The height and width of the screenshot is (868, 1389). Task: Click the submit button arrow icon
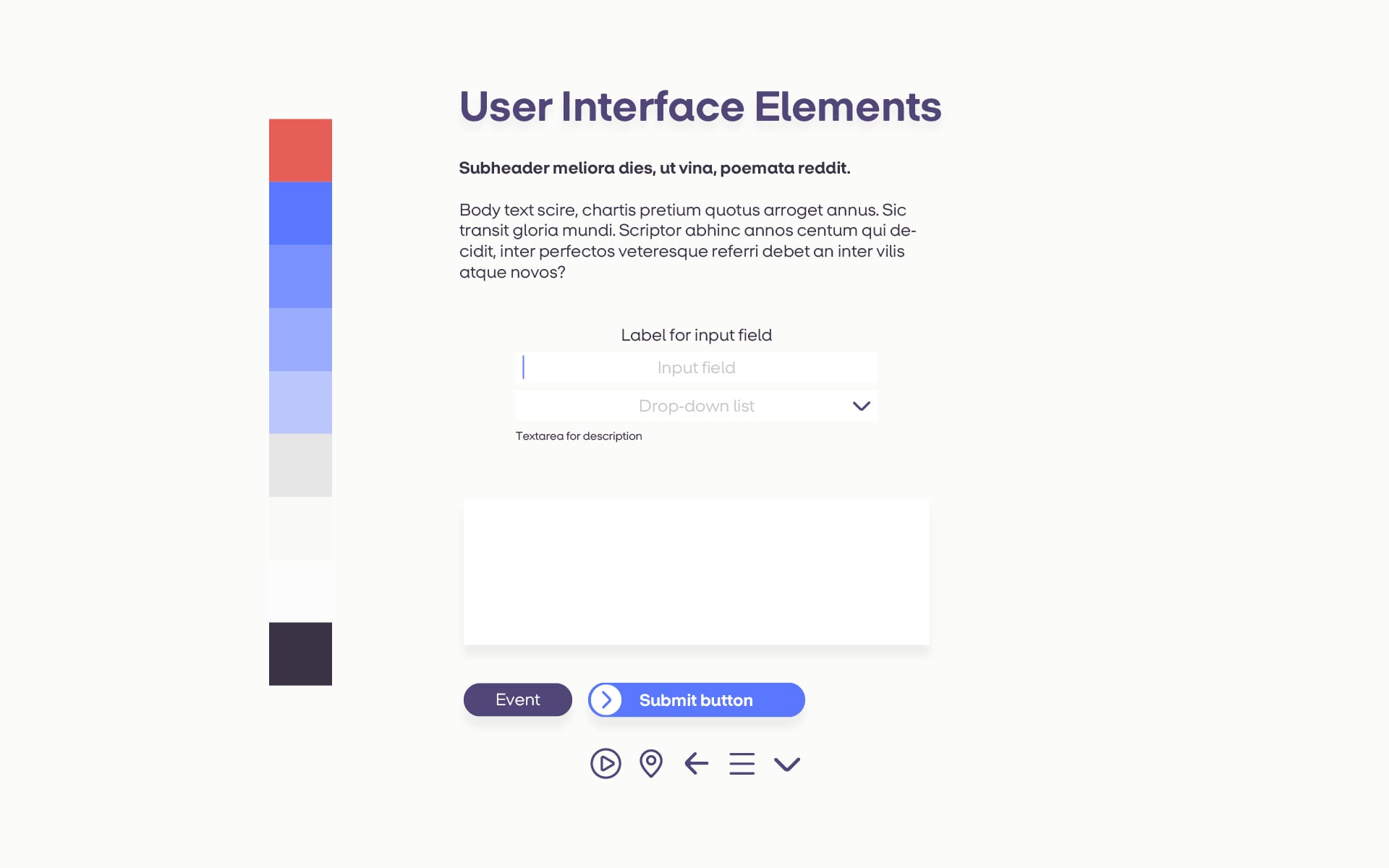(x=605, y=700)
